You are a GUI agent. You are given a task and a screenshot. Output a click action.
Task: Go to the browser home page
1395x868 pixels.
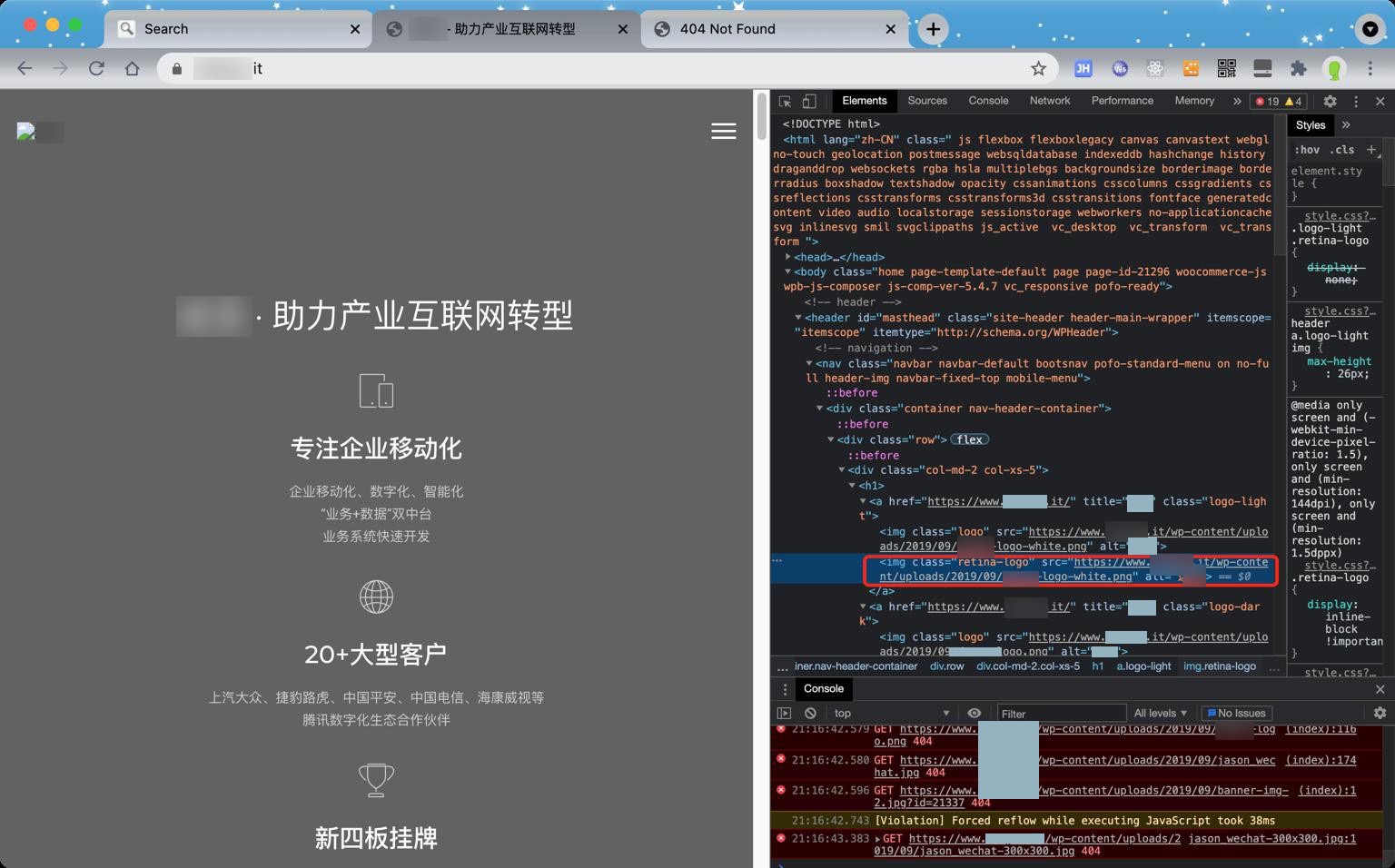[133, 68]
